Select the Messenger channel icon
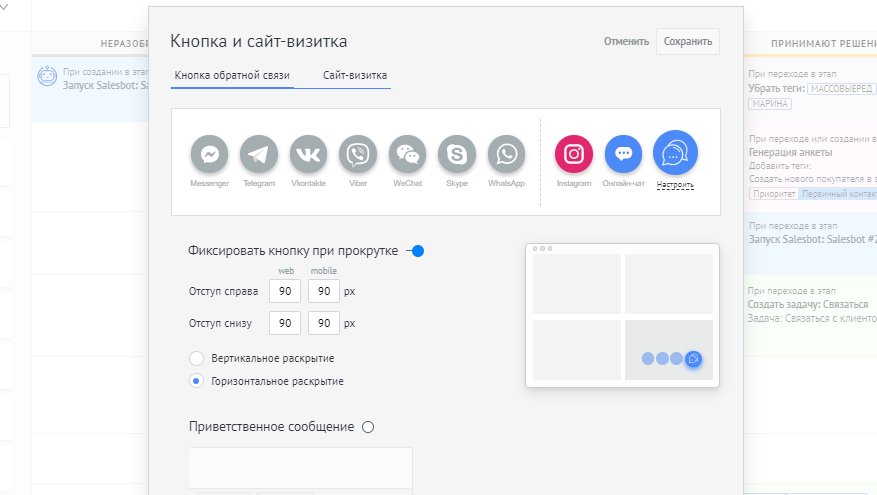Image resolution: width=877 pixels, height=495 pixels. point(210,154)
